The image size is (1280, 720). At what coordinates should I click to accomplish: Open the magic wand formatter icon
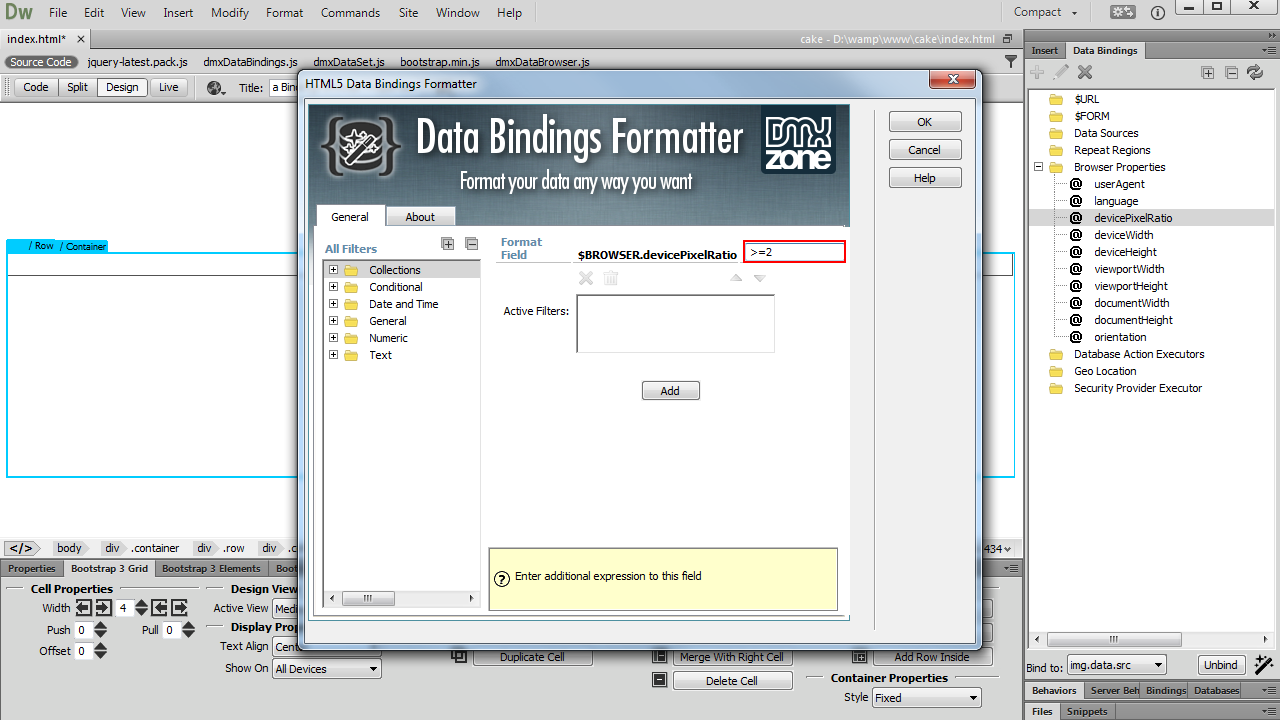[x=1263, y=664]
